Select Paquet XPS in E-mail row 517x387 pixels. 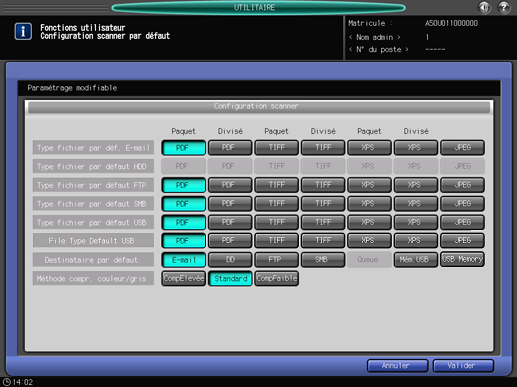369,148
